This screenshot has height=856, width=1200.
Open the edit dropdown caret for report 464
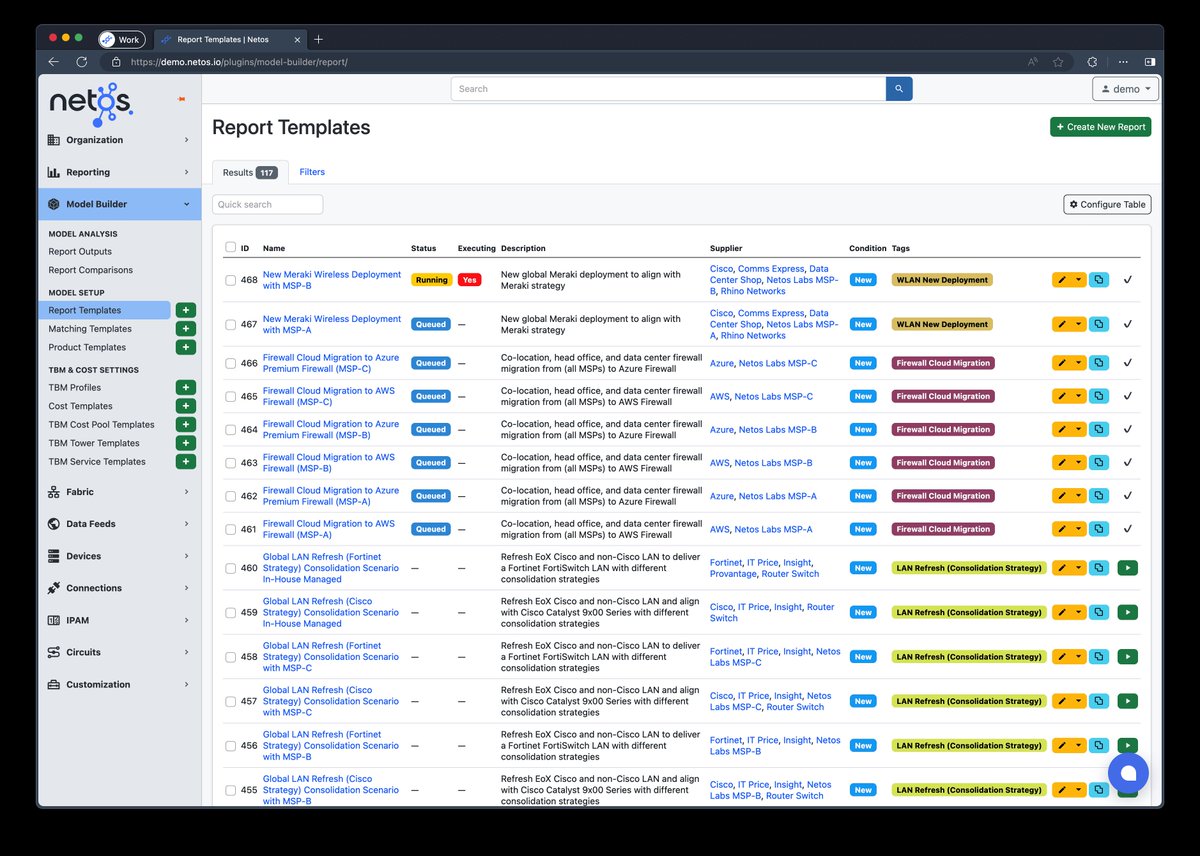(x=1079, y=429)
